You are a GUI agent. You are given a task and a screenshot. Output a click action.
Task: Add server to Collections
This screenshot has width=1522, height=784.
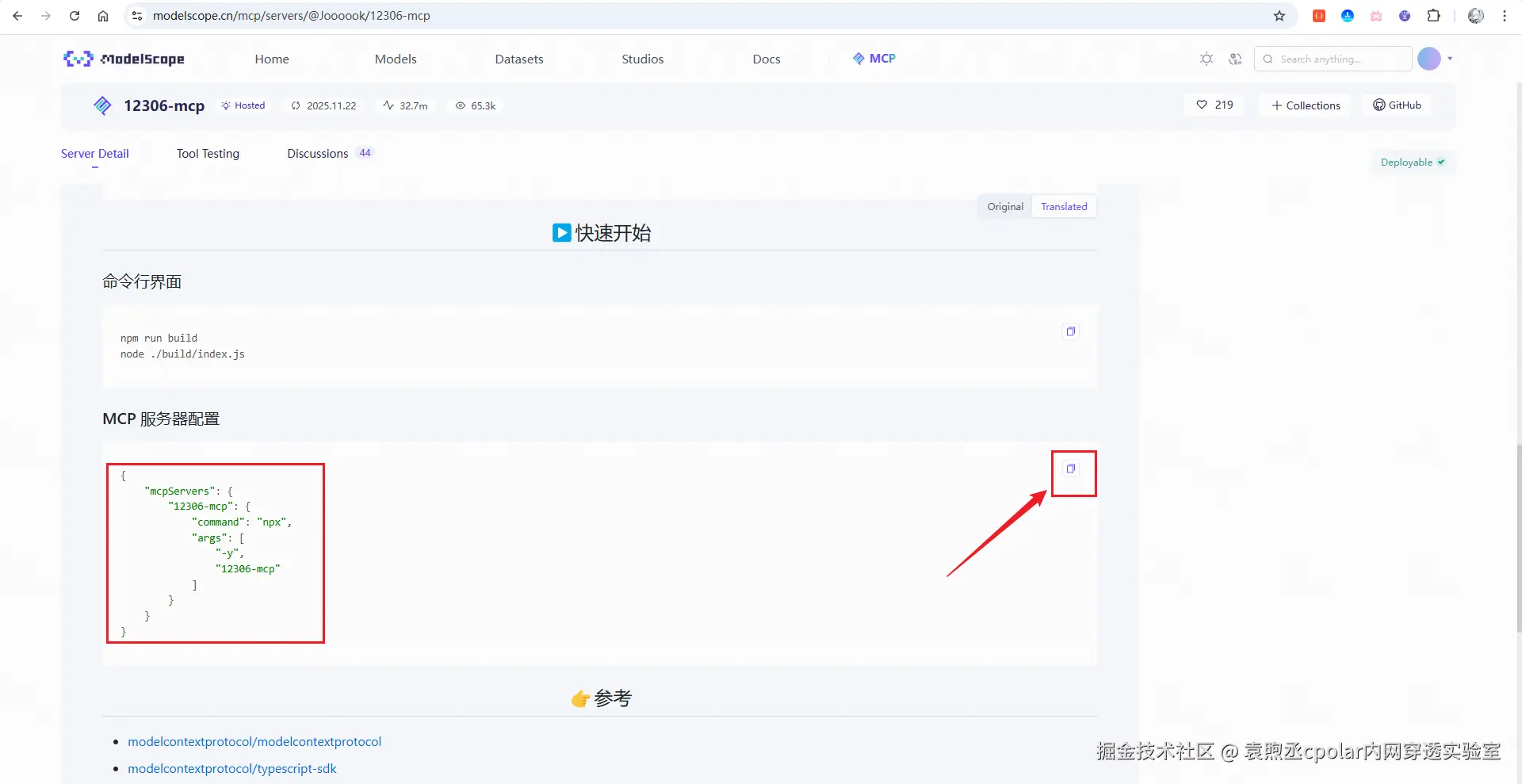tap(1306, 105)
